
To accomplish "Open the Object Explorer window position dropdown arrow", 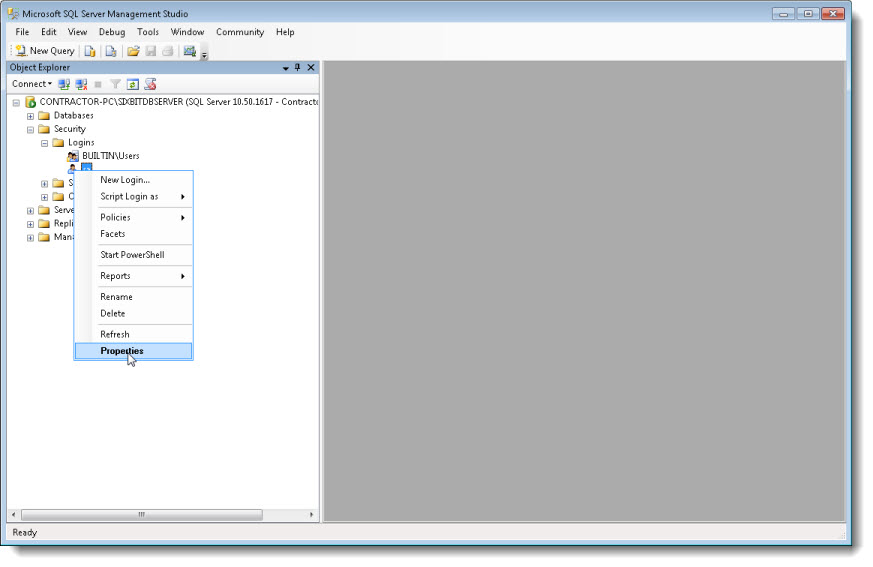I will coord(286,68).
